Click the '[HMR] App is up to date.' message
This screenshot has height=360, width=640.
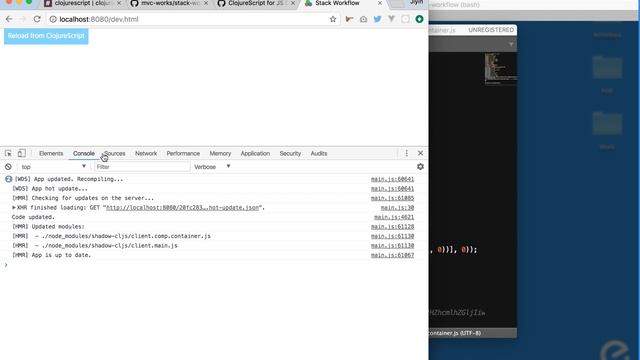51,255
